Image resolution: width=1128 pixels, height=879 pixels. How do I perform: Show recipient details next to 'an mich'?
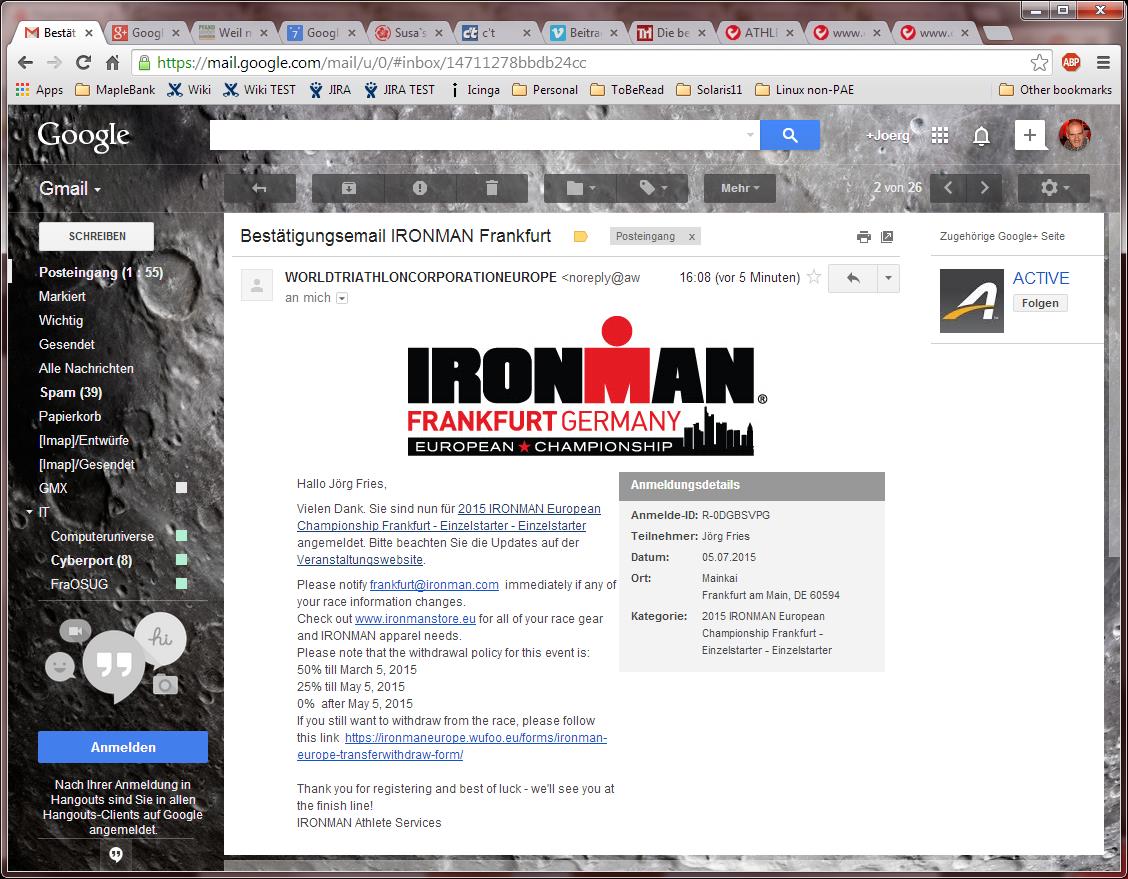point(342,299)
